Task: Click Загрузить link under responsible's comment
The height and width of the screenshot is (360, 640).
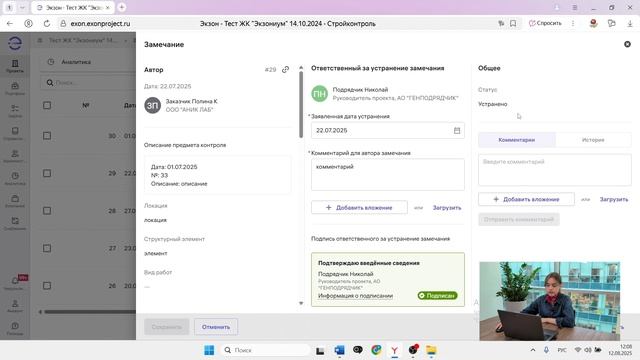Action: tap(447, 207)
